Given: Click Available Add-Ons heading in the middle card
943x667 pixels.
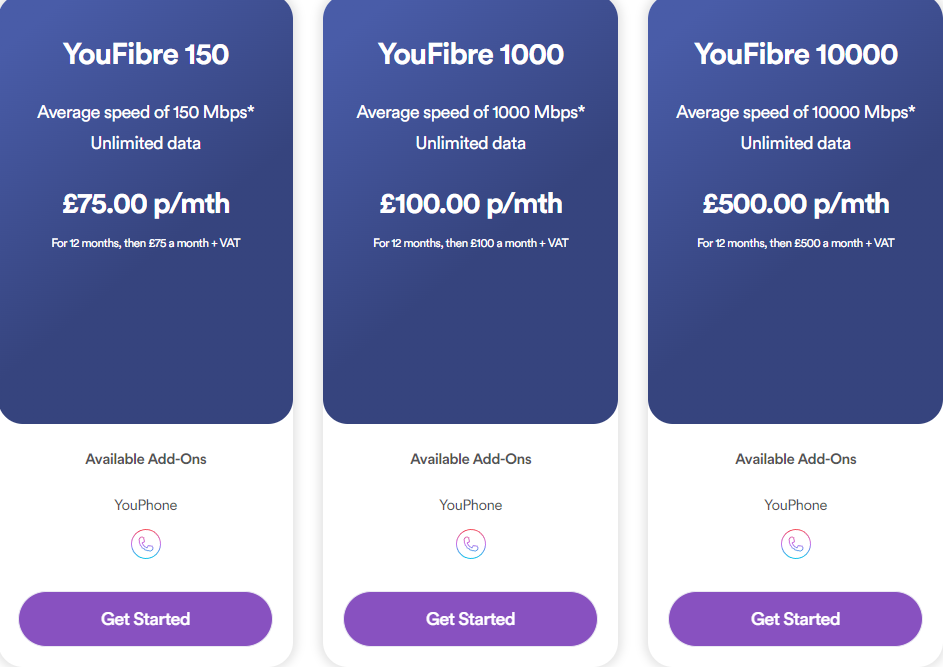Looking at the screenshot, I should pos(471,459).
